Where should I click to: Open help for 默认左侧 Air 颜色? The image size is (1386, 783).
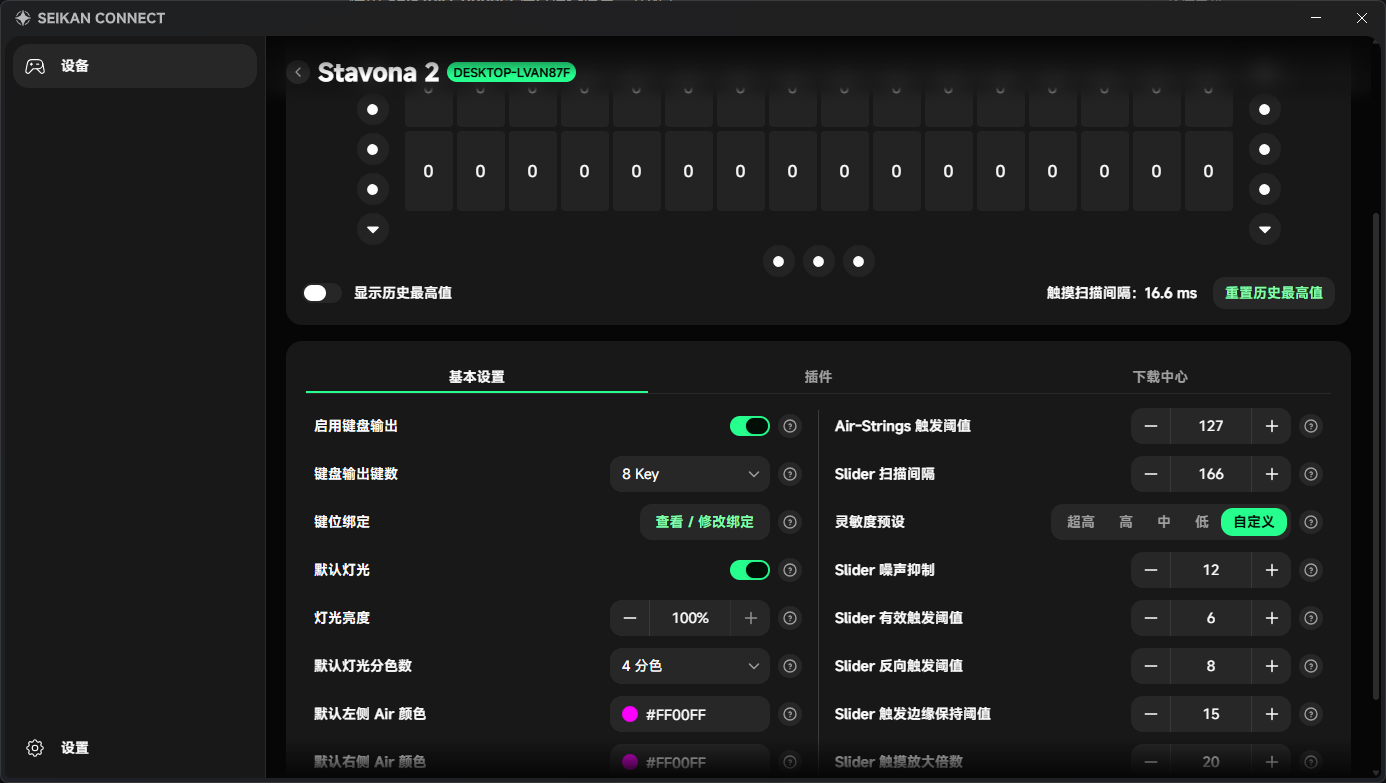pos(790,714)
